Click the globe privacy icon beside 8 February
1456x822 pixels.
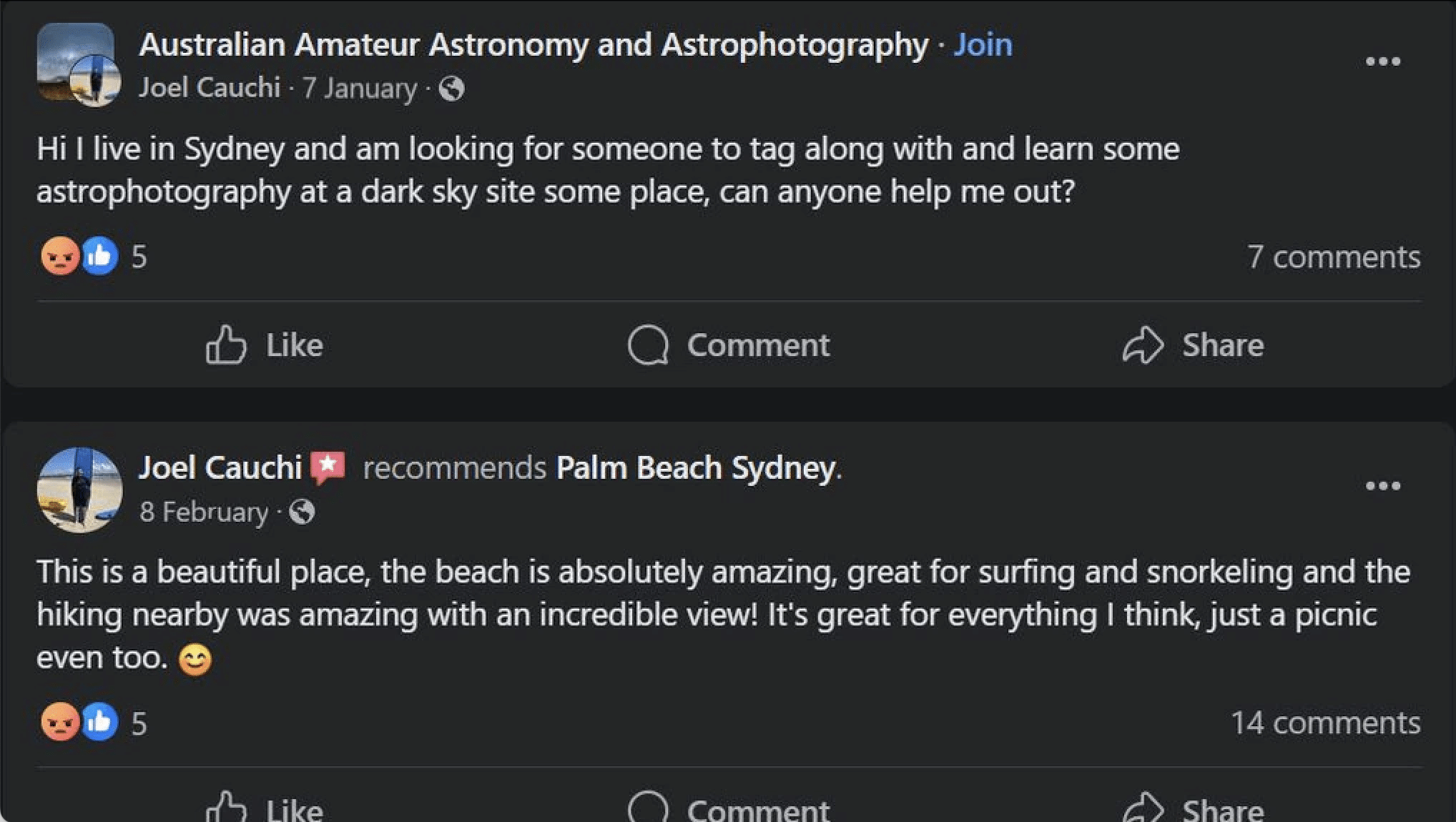tap(302, 512)
